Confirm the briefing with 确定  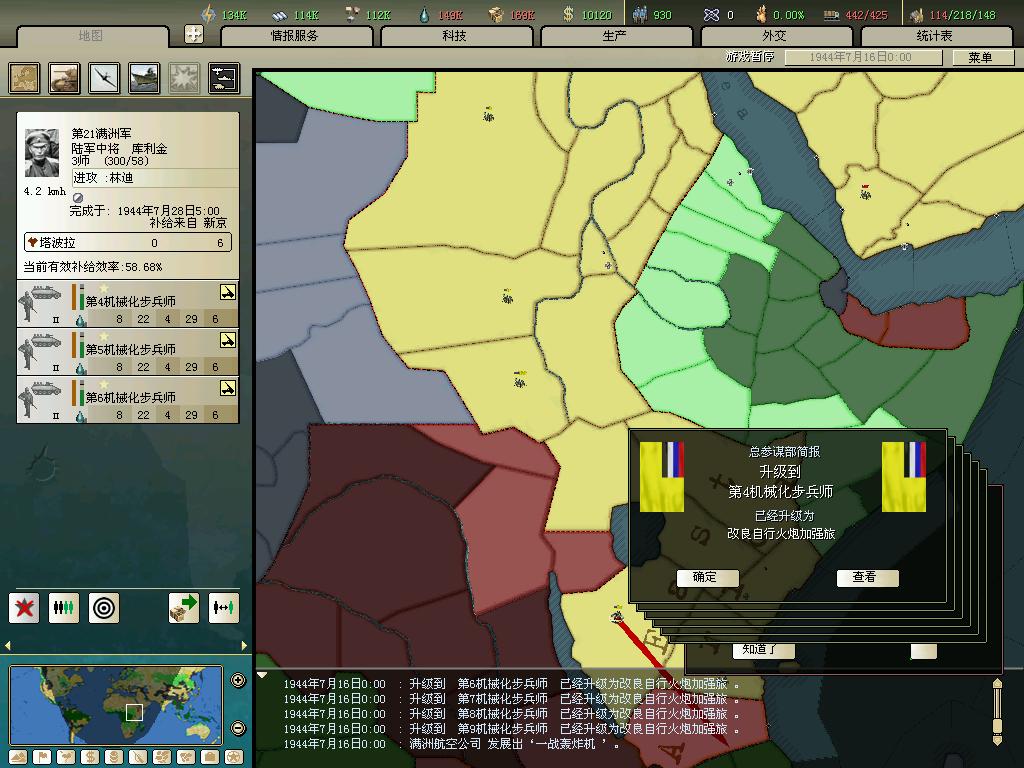(705, 577)
